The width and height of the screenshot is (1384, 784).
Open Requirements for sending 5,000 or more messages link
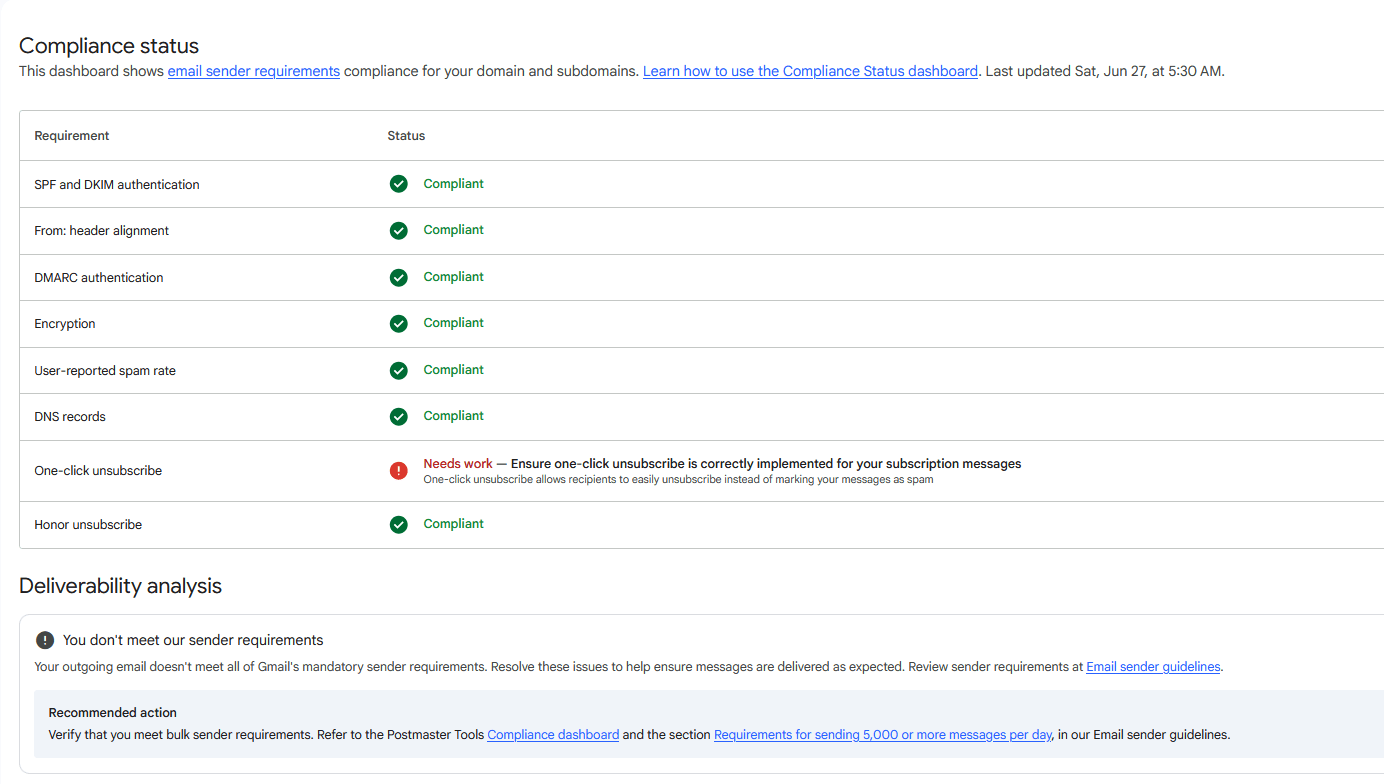883,734
